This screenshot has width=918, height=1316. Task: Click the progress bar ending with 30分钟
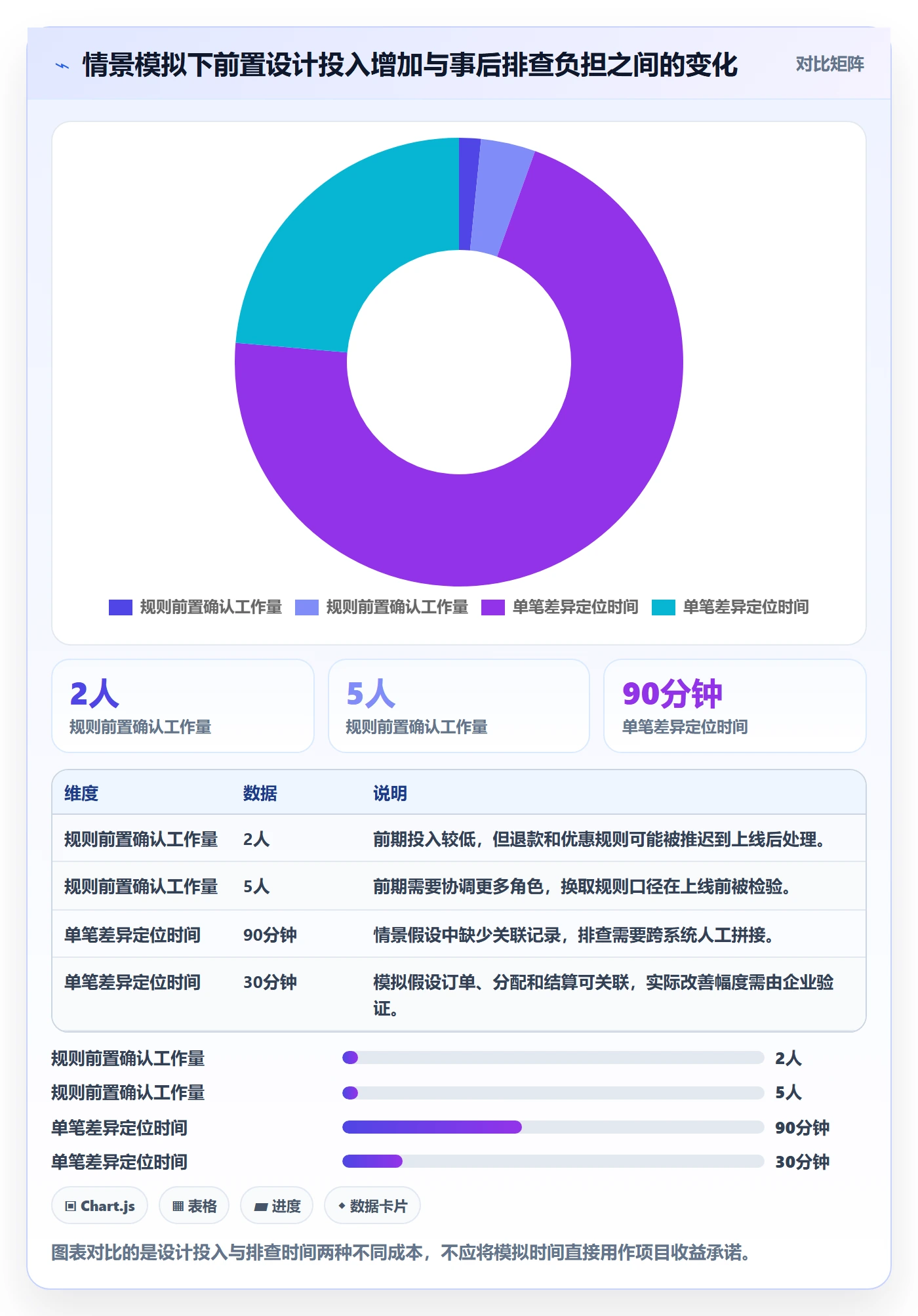(553, 1161)
